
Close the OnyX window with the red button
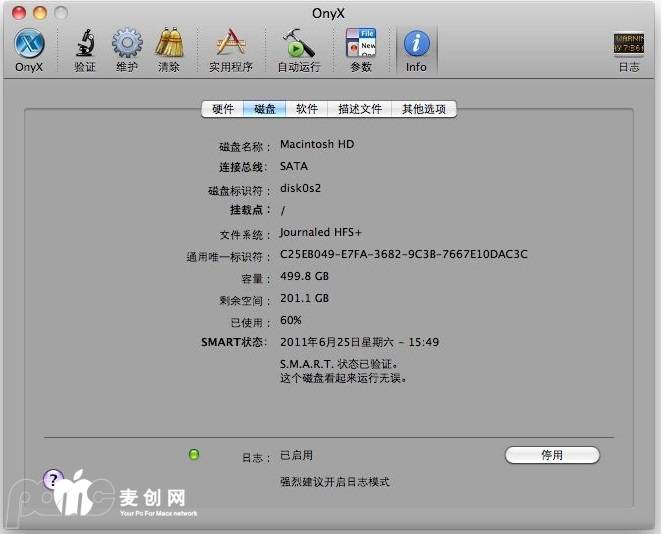coord(20,12)
